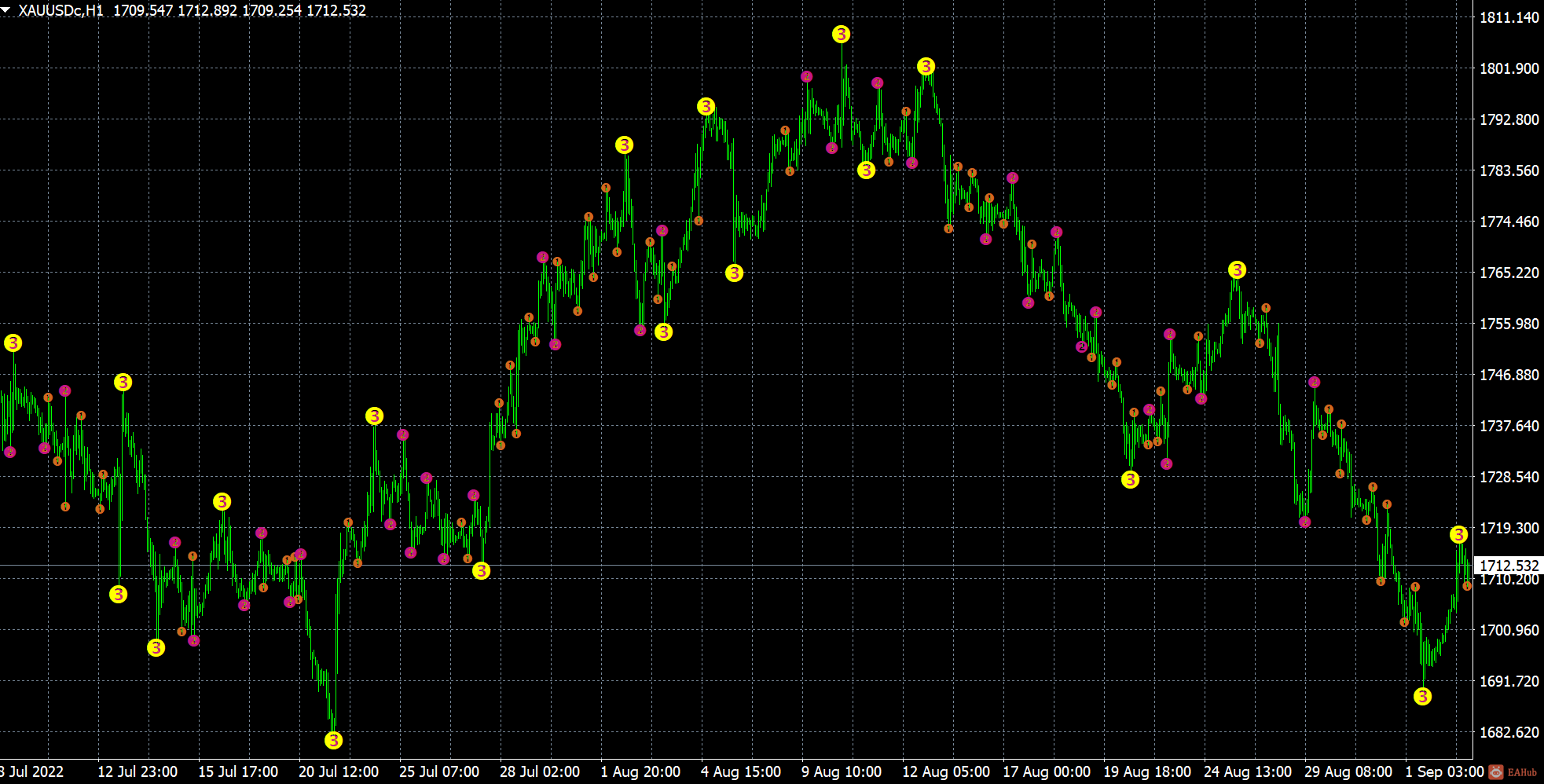This screenshot has width=1544, height=784.
Task: Click the 25 Jul 07:00 time label
Action: [439, 771]
